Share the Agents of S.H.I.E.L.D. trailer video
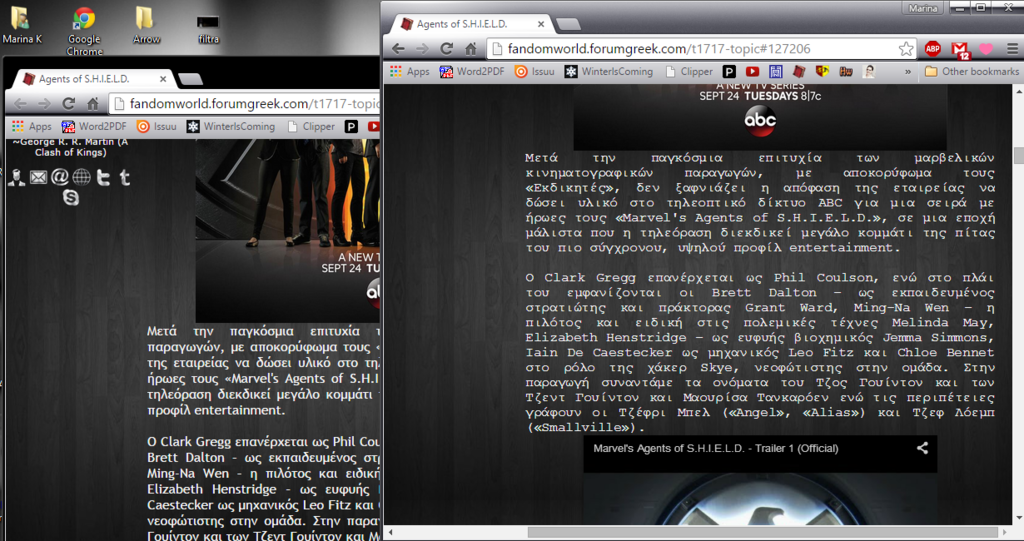 point(922,448)
